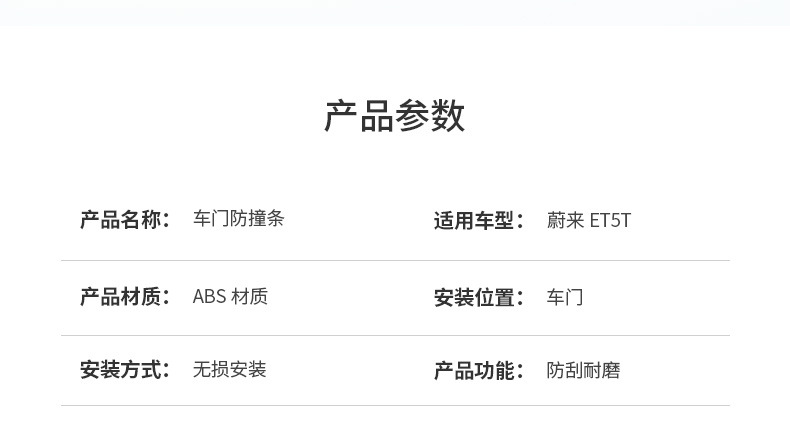Select the 产品功能 label

tap(474, 371)
